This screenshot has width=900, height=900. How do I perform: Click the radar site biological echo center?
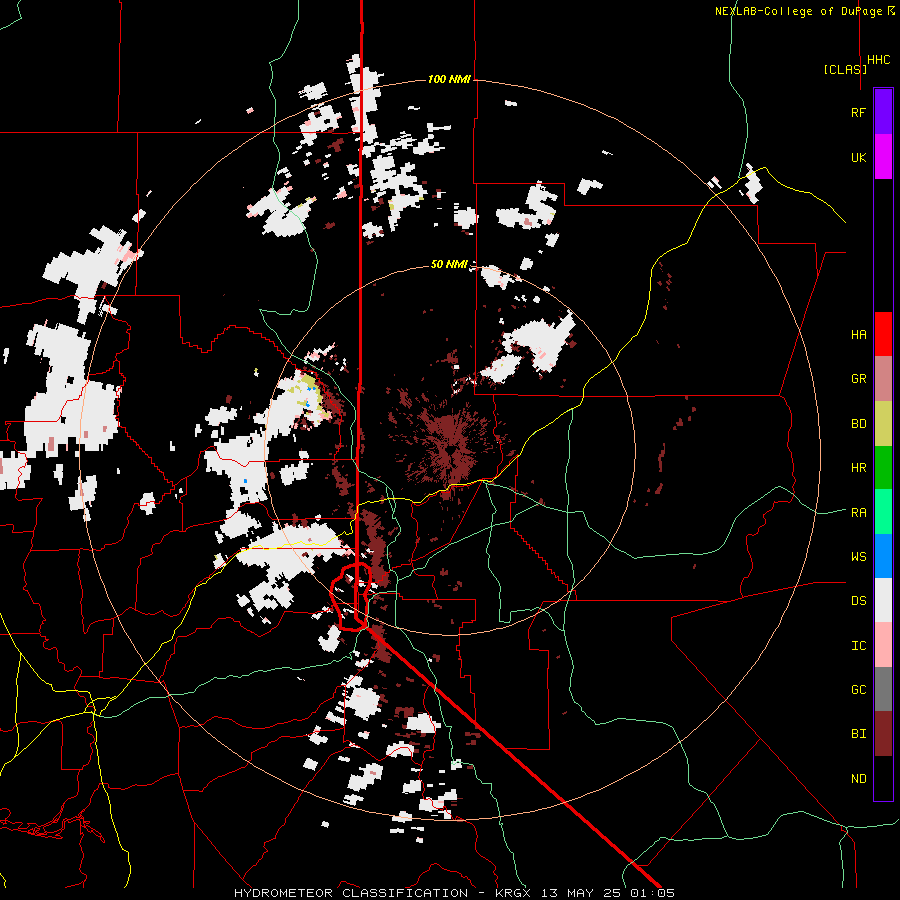(x=450, y=449)
